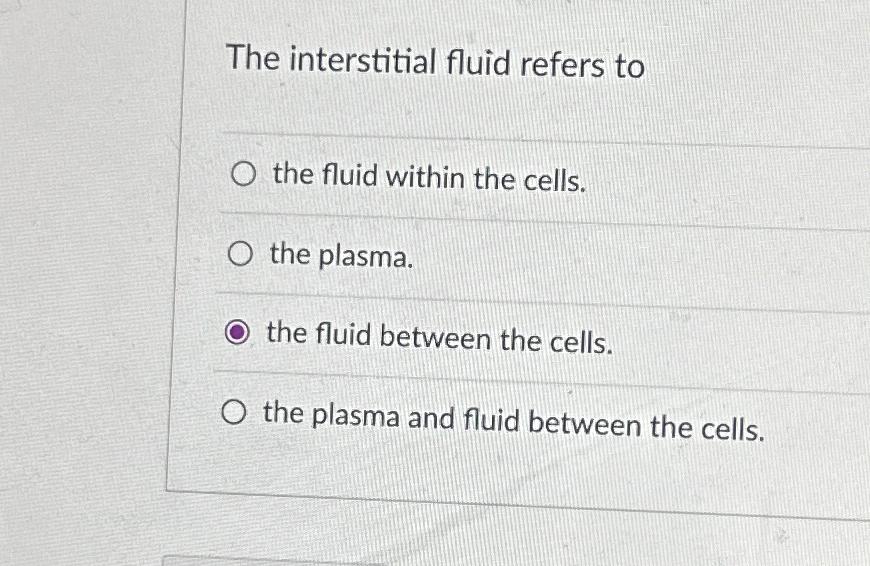Click the label "the plasma and fluid between the cells."
The width and height of the screenshot is (870, 566).
pyautogui.click(x=514, y=421)
